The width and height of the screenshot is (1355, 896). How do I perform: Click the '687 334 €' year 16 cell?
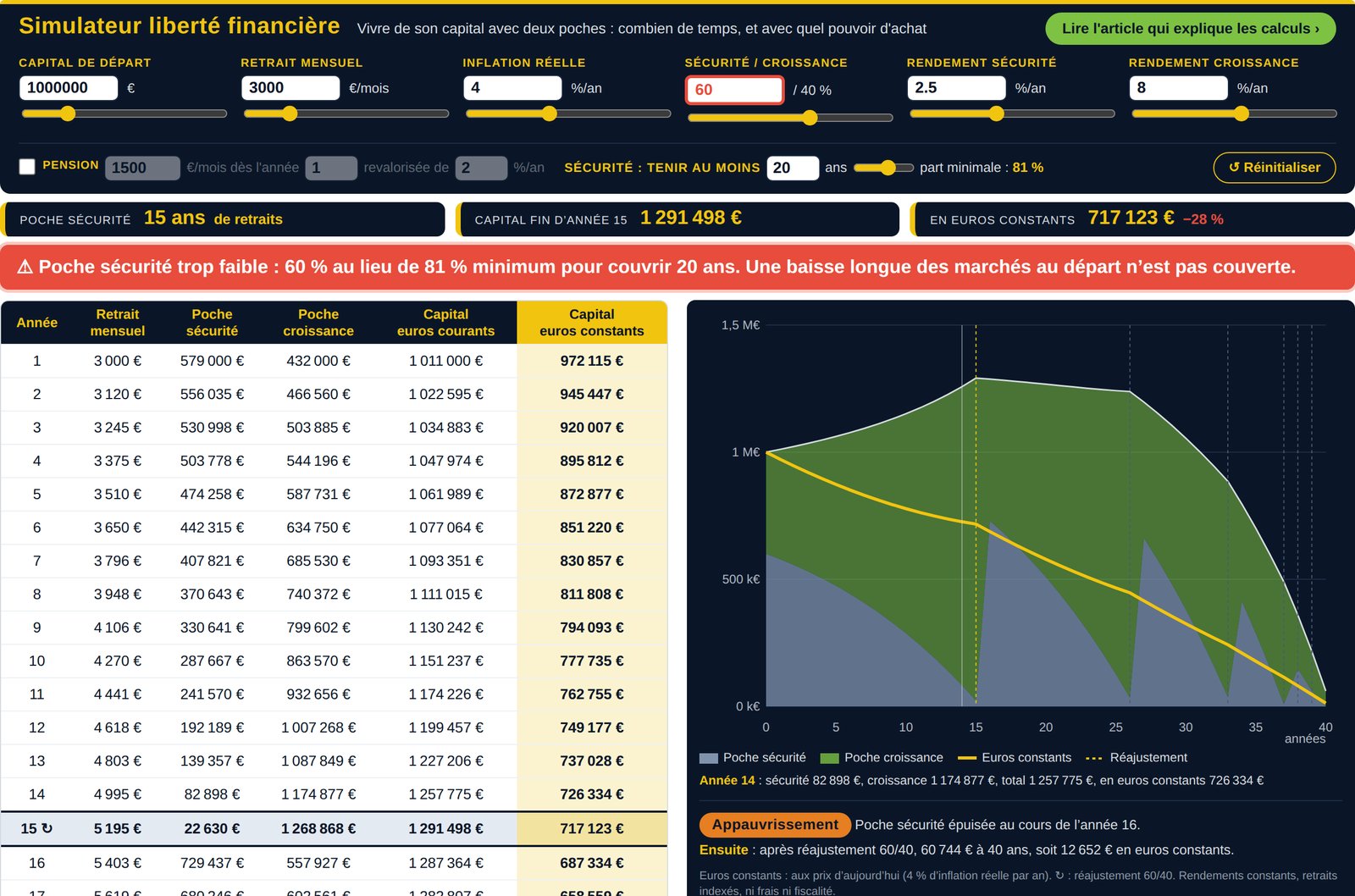point(592,863)
